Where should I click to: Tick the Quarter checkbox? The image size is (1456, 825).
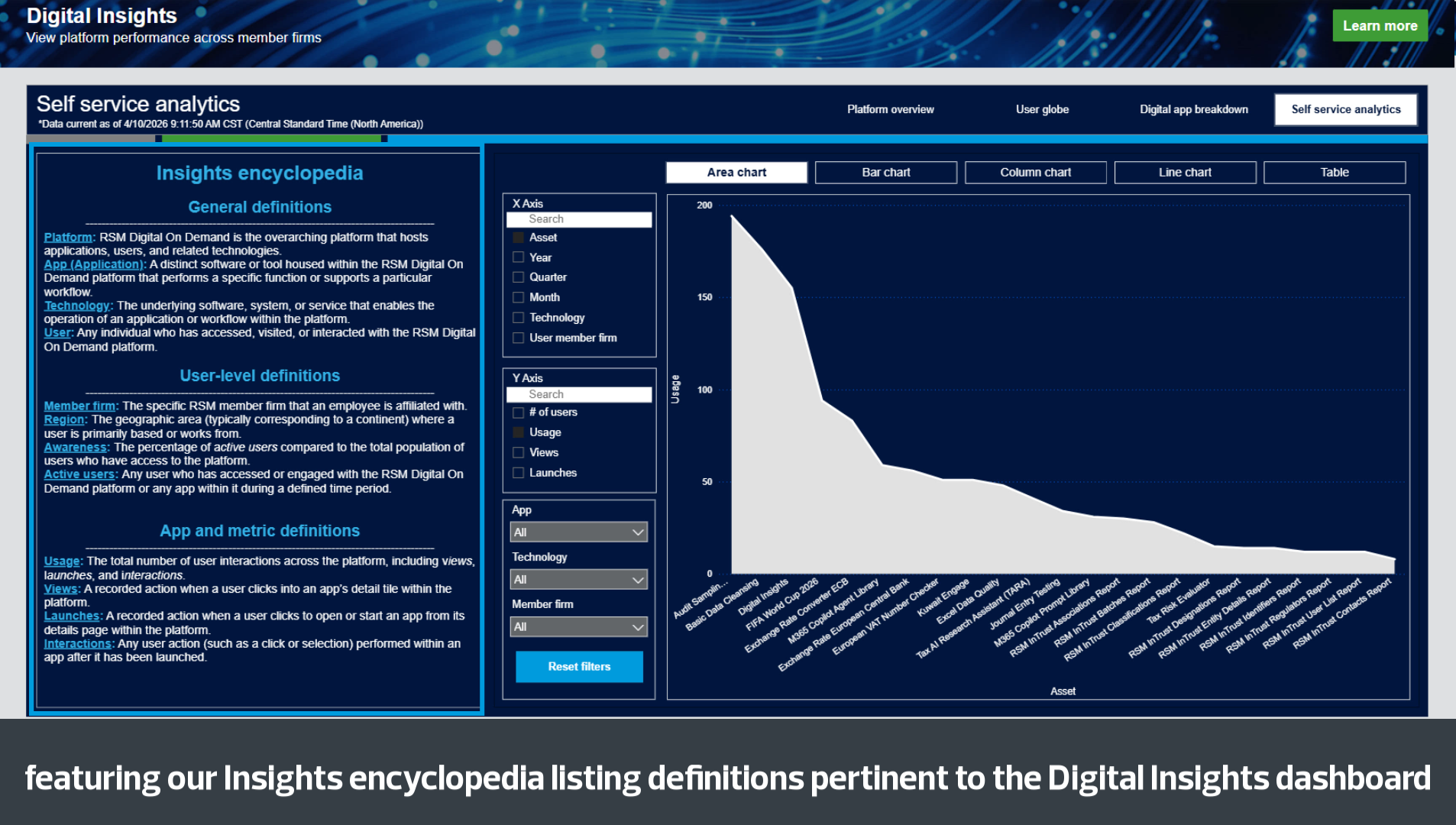[x=518, y=277]
